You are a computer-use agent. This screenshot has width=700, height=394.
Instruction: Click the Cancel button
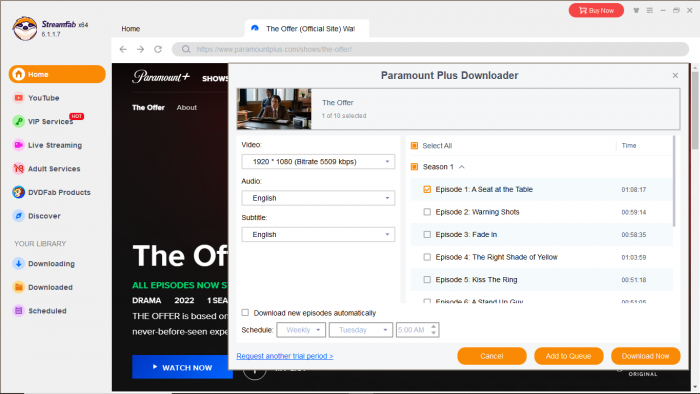click(492, 356)
